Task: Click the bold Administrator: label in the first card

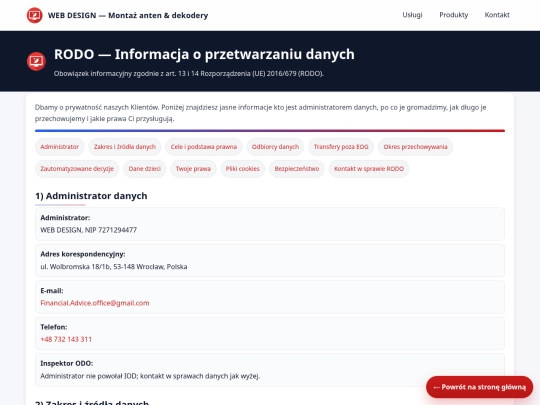Action: coord(65,218)
